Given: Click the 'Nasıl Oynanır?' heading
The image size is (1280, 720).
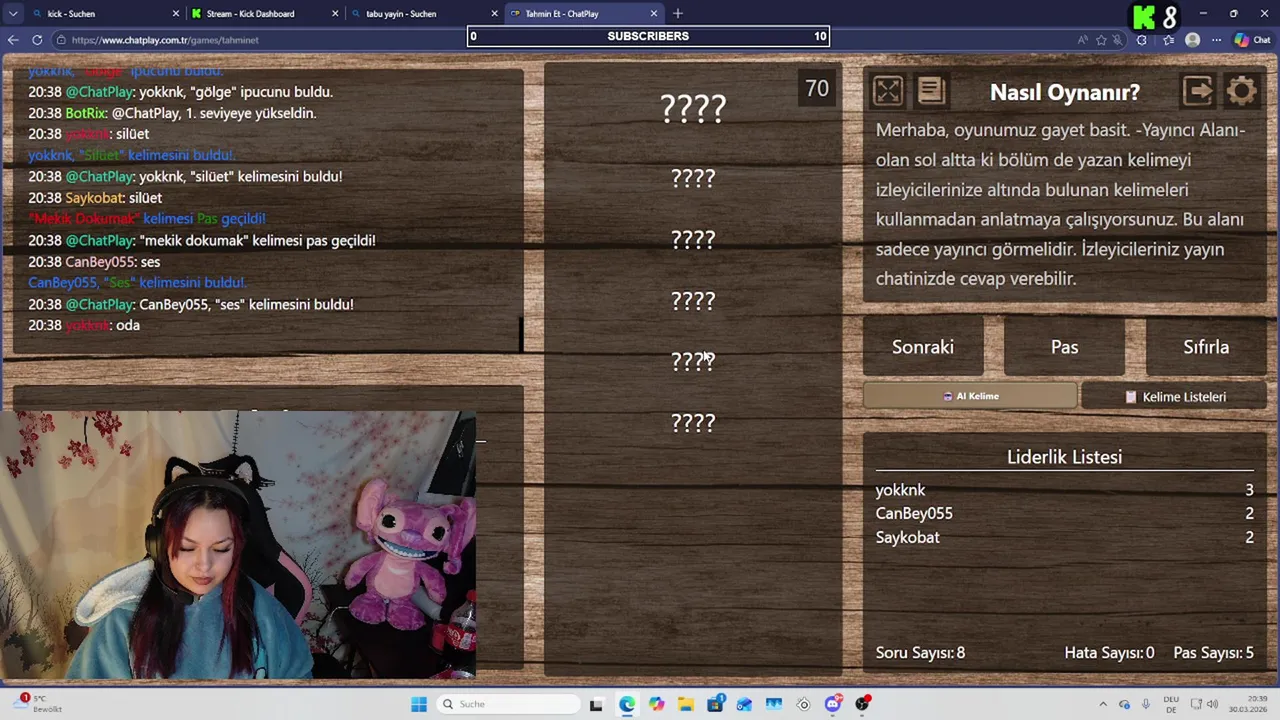Looking at the screenshot, I should coord(1064,92).
